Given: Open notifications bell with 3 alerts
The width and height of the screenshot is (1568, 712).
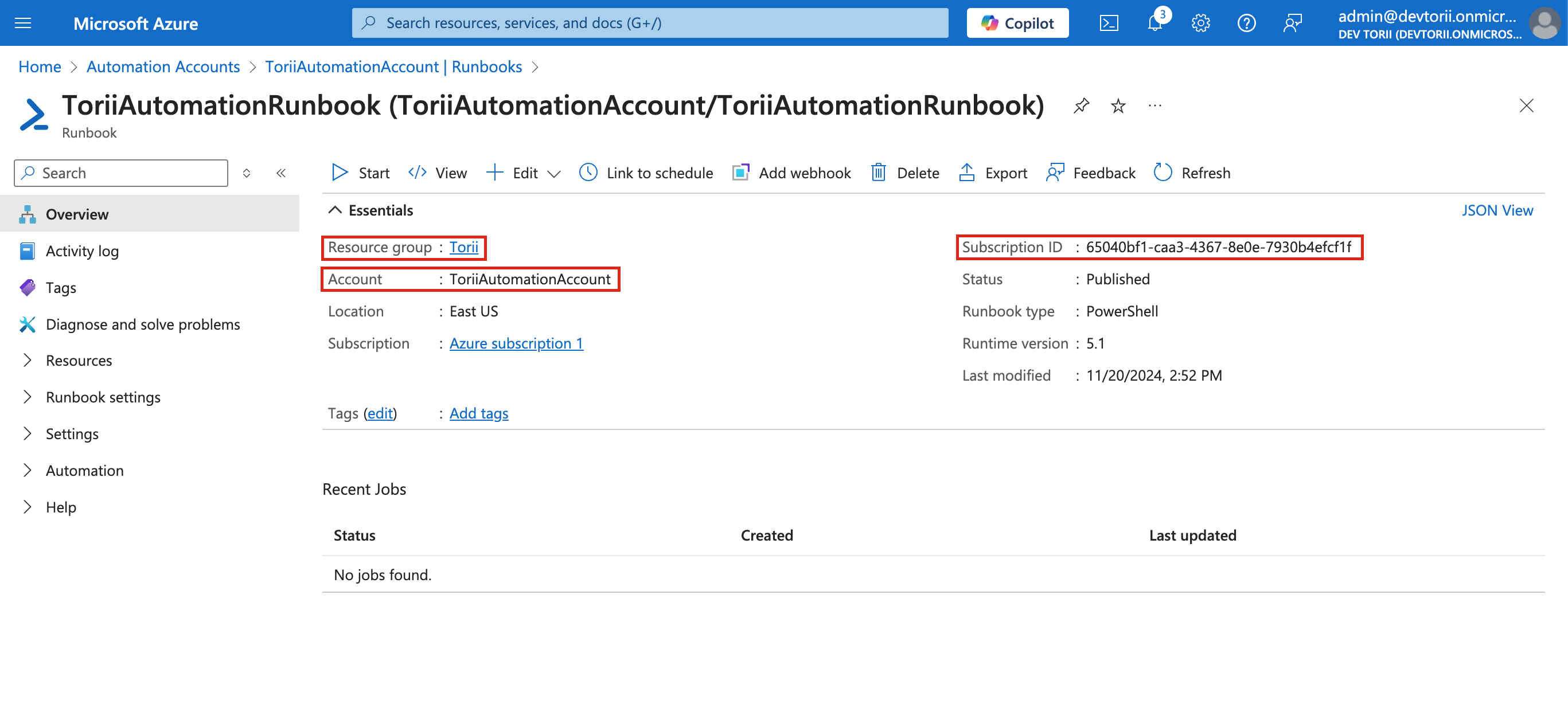Looking at the screenshot, I should [x=1154, y=23].
